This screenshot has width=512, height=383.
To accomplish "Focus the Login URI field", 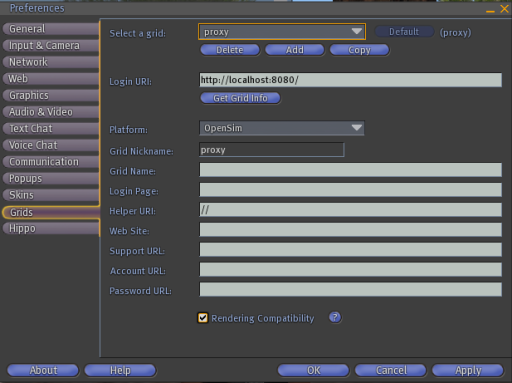I will (x=350, y=80).
